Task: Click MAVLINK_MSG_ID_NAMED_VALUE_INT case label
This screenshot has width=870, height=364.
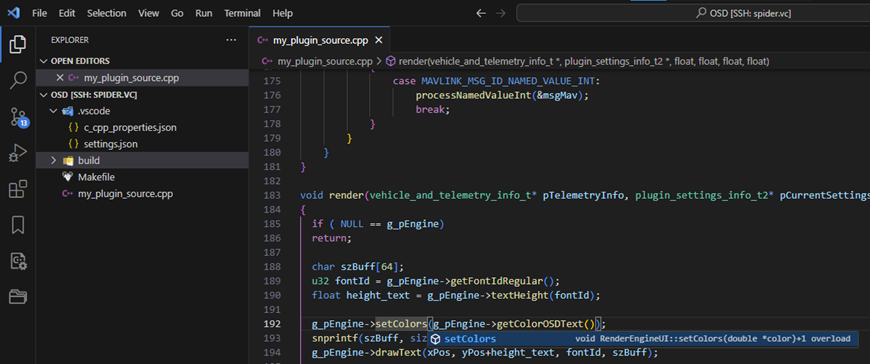Action: (509, 81)
